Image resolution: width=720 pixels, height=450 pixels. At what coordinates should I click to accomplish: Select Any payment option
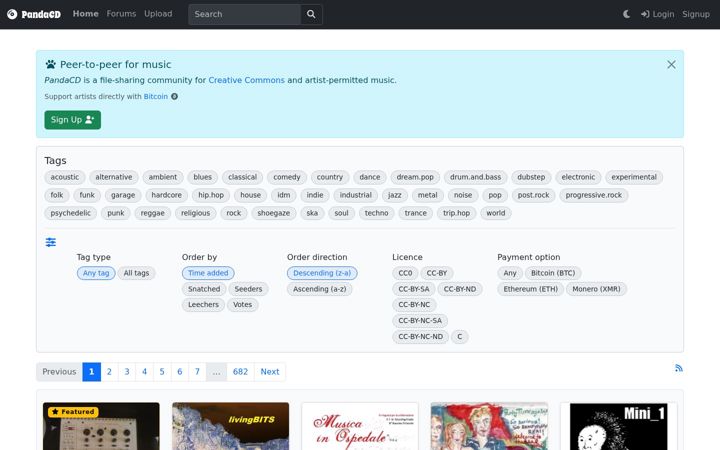click(510, 273)
